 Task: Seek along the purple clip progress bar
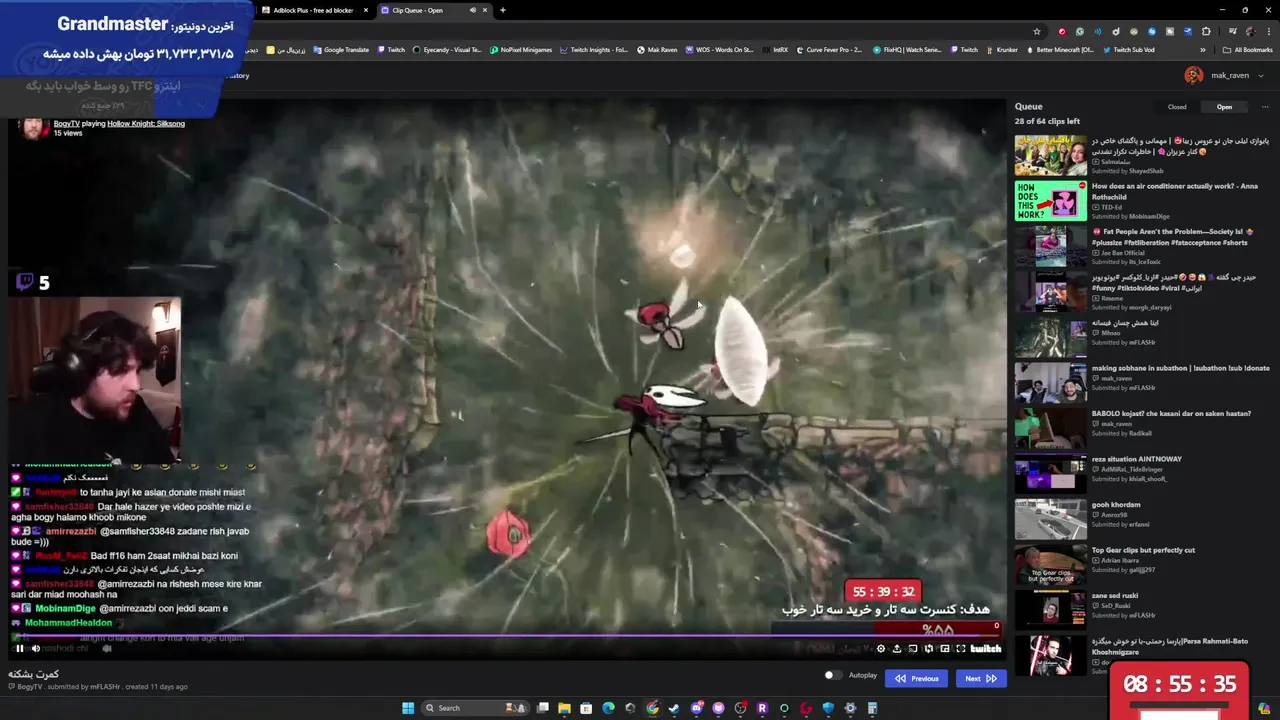coord(505,636)
